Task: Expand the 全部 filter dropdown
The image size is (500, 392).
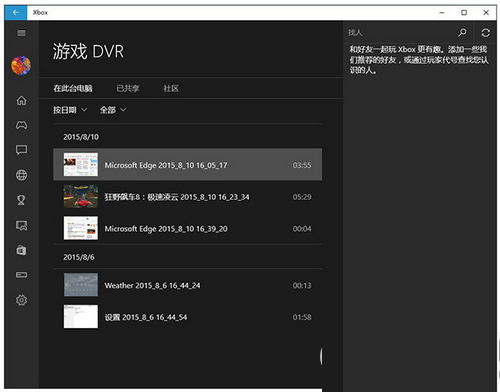Action: [x=113, y=110]
